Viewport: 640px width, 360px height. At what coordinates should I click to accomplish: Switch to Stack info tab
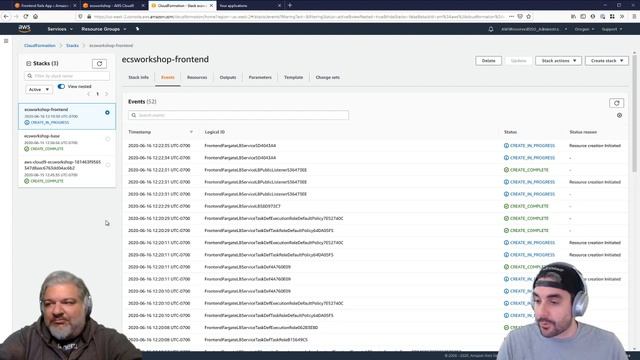pos(138,77)
